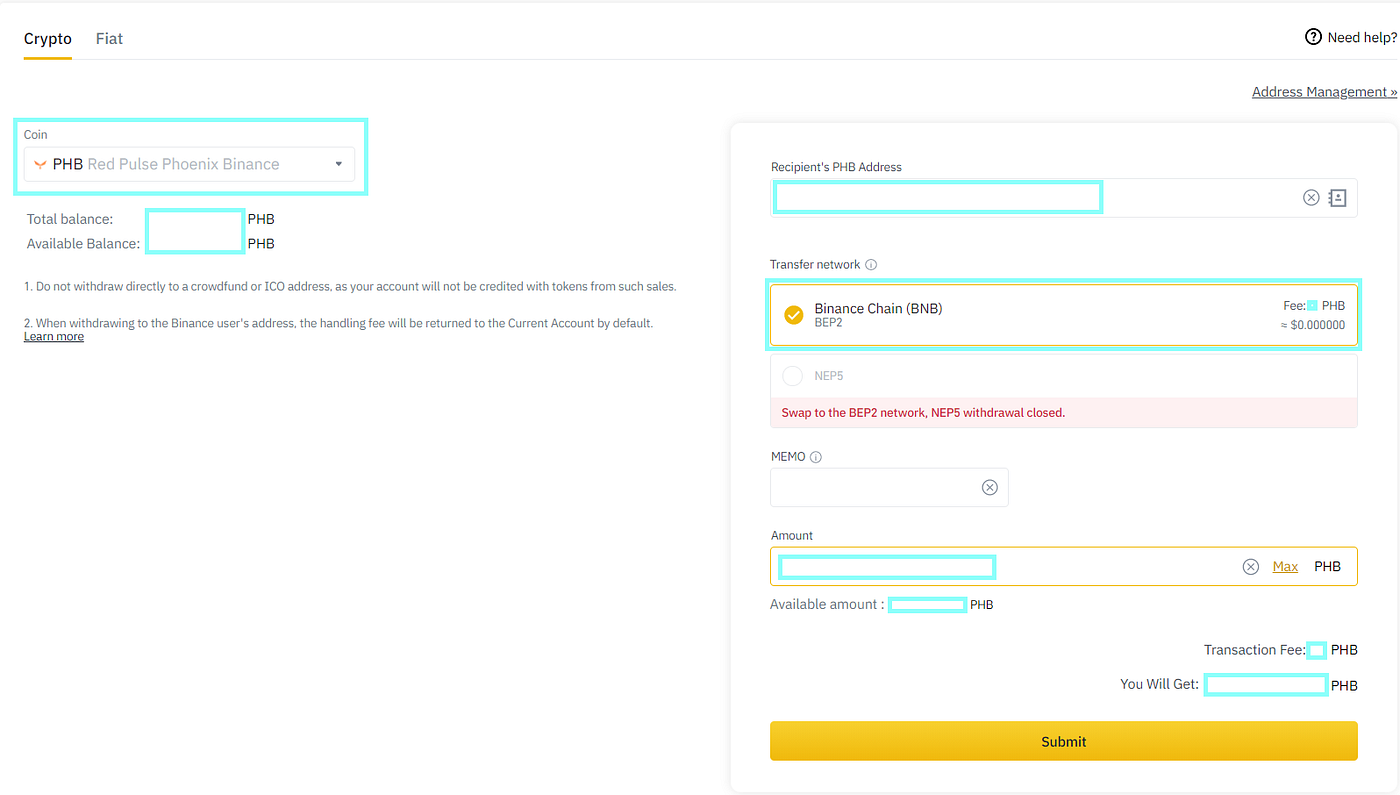Select the Binance Chain (BNB) BEP2 network option

coord(1063,315)
